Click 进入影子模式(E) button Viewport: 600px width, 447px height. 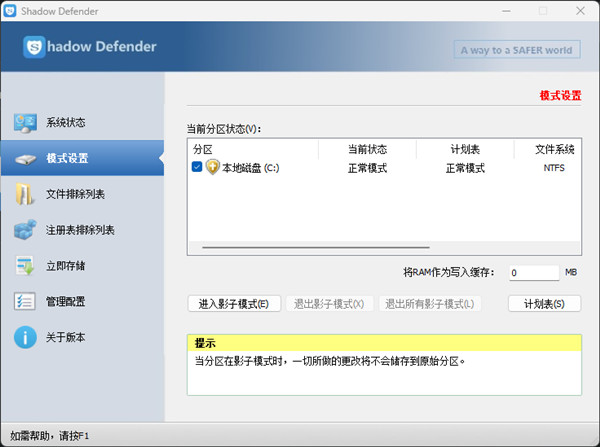point(234,304)
